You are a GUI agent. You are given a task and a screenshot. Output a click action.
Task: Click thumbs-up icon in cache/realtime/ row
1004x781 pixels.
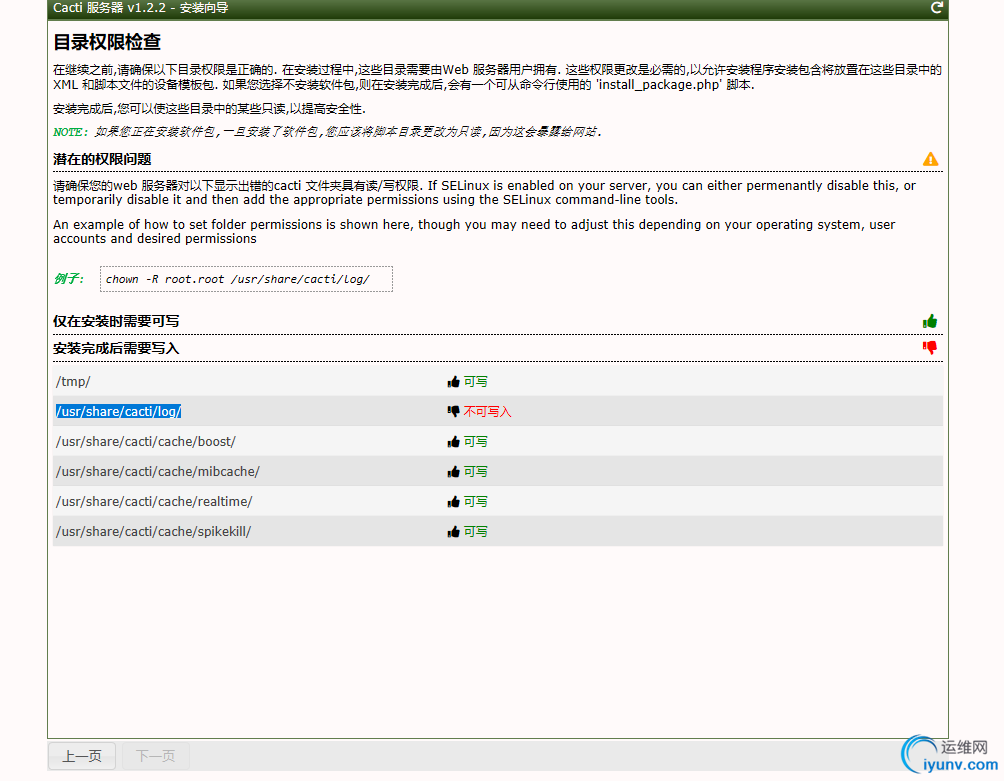tap(453, 502)
